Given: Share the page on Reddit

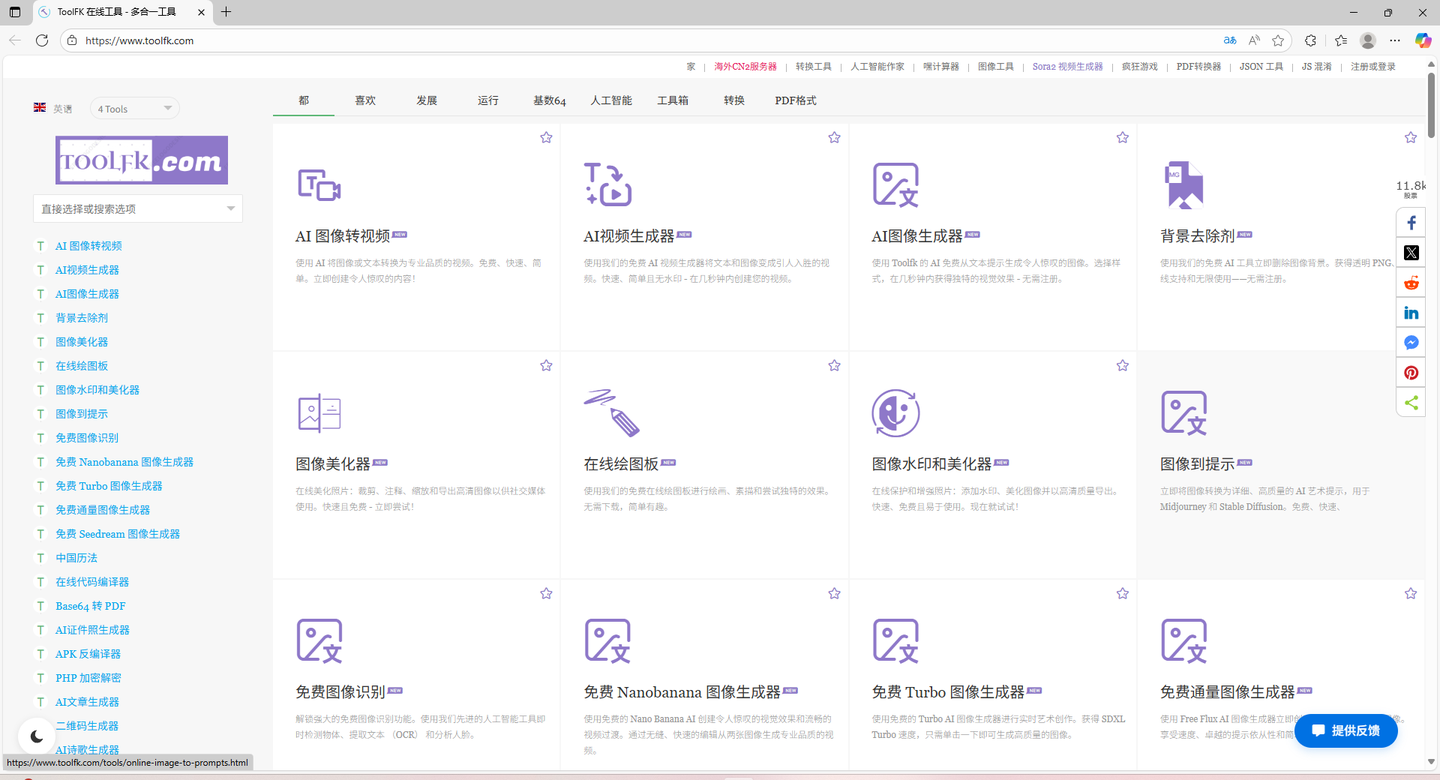Looking at the screenshot, I should point(1411,283).
